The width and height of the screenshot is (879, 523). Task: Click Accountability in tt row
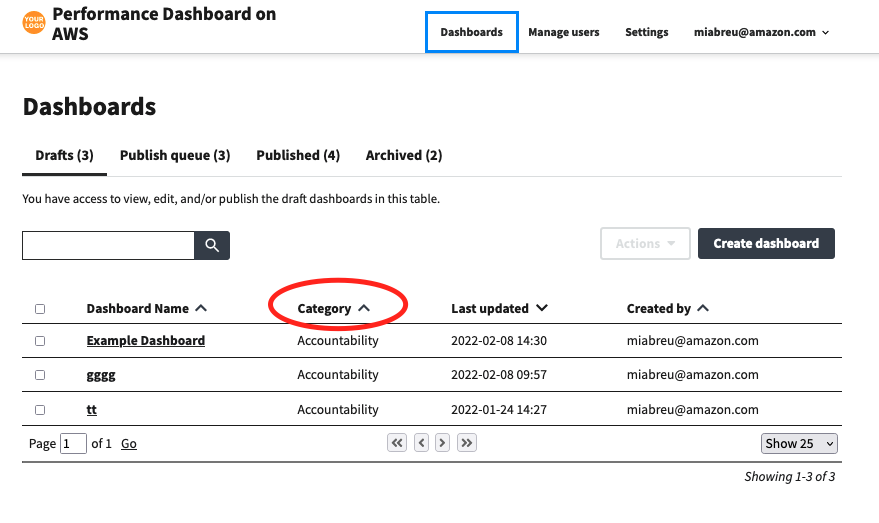click(x=338, y=410)
